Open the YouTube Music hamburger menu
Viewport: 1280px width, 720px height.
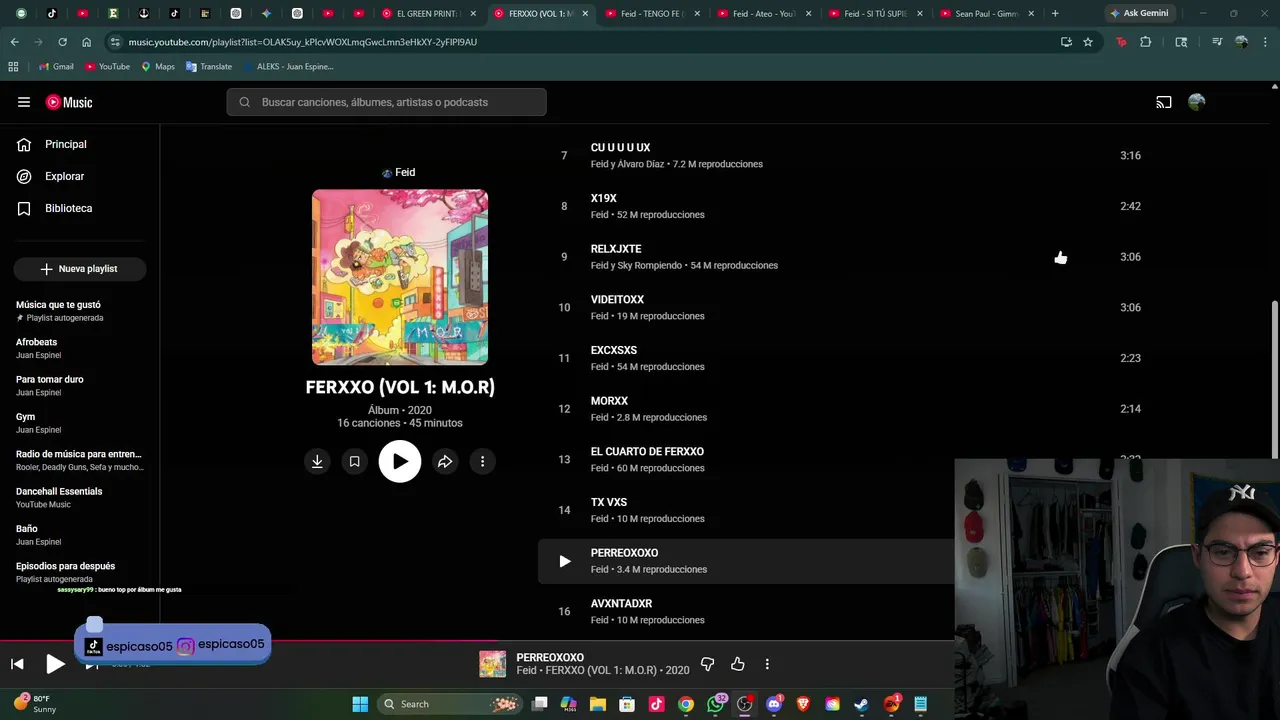(24, 102)
